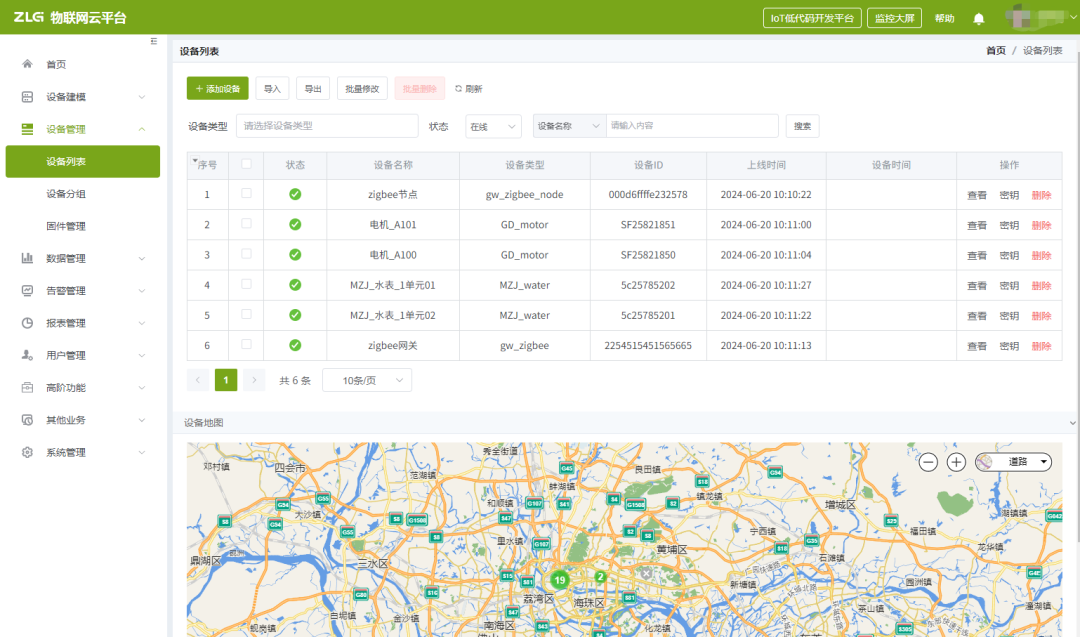1080x637 pixels.
Task: Check the box for zigbee节点 row
Action: point(246,194)
